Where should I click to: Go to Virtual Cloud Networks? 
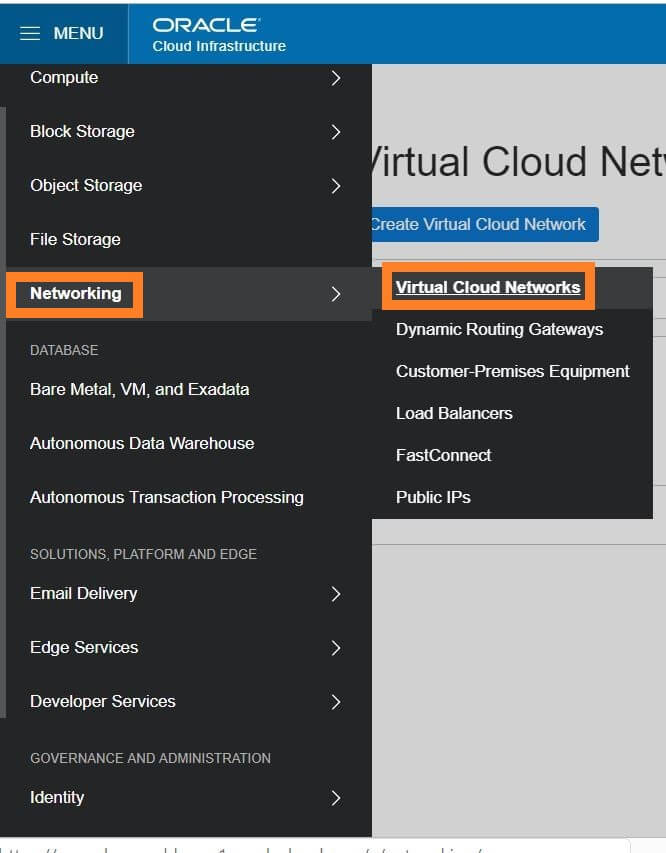pos(488,287)
